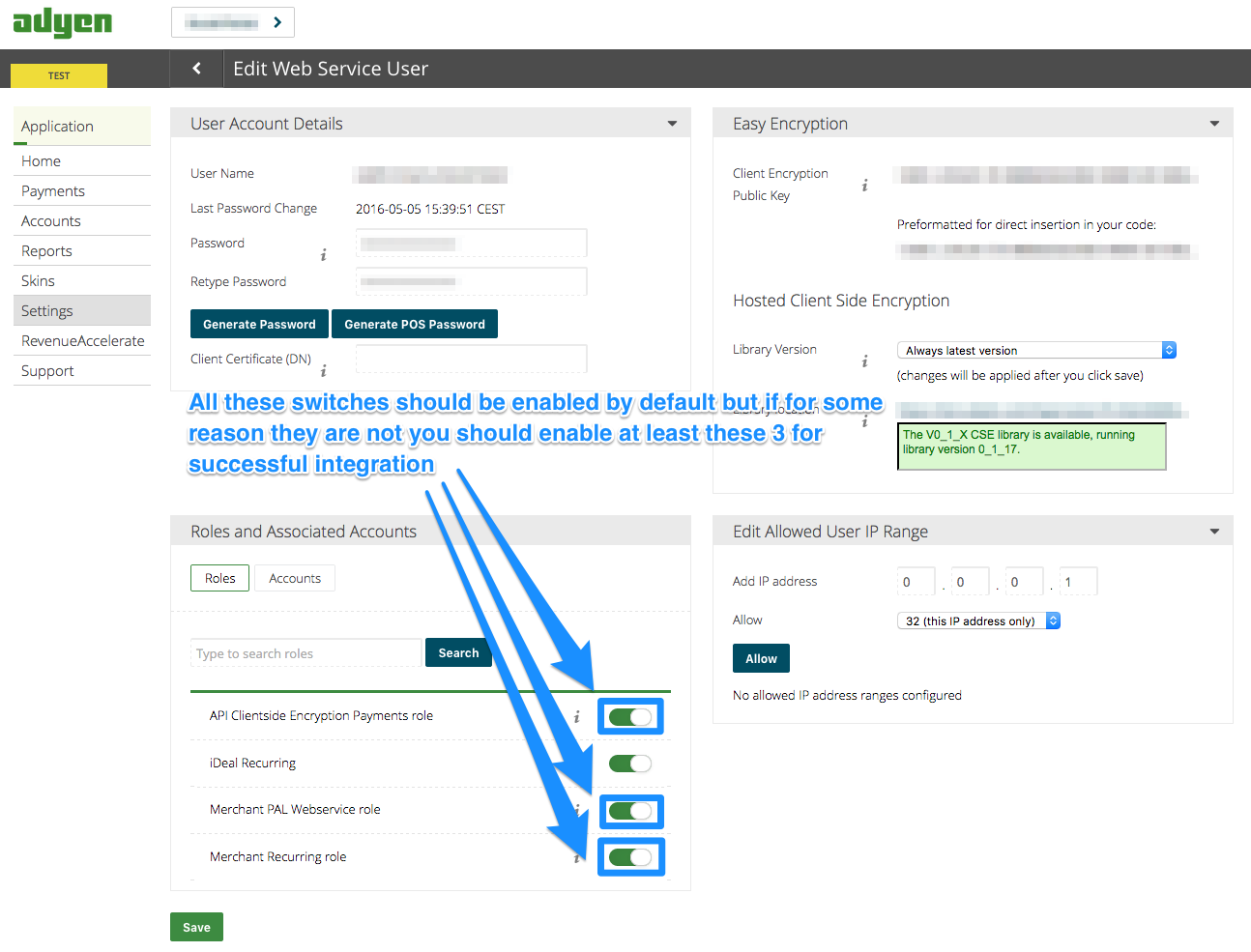Open the account switcher chevron at top
Screen dimensions: 1251x952
pos(277,22)
